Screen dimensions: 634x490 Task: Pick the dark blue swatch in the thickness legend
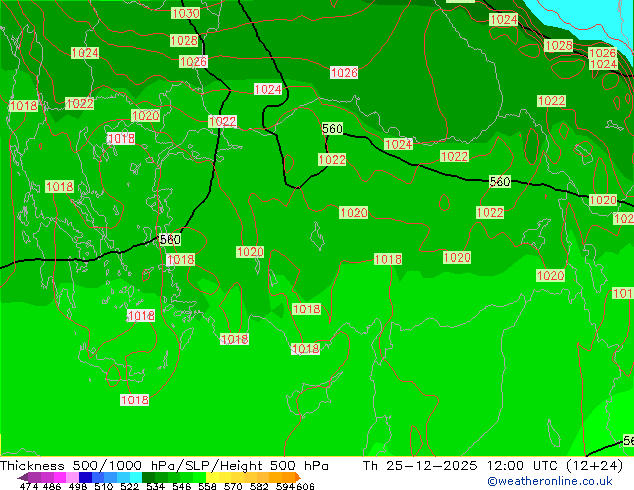[85, 477]
